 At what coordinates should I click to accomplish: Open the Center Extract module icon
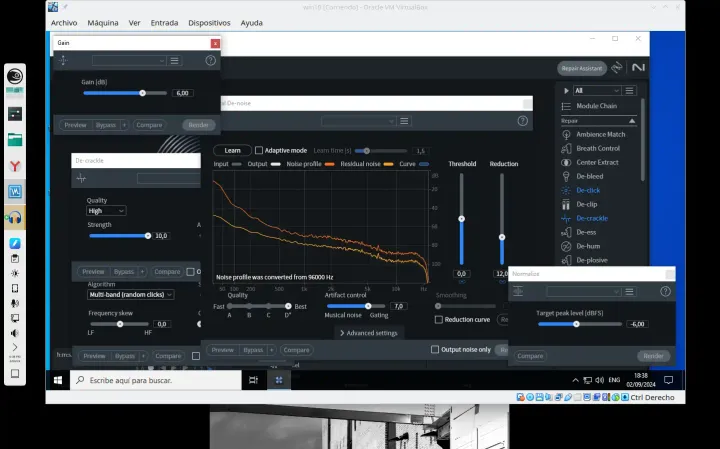tap(566, 163)
